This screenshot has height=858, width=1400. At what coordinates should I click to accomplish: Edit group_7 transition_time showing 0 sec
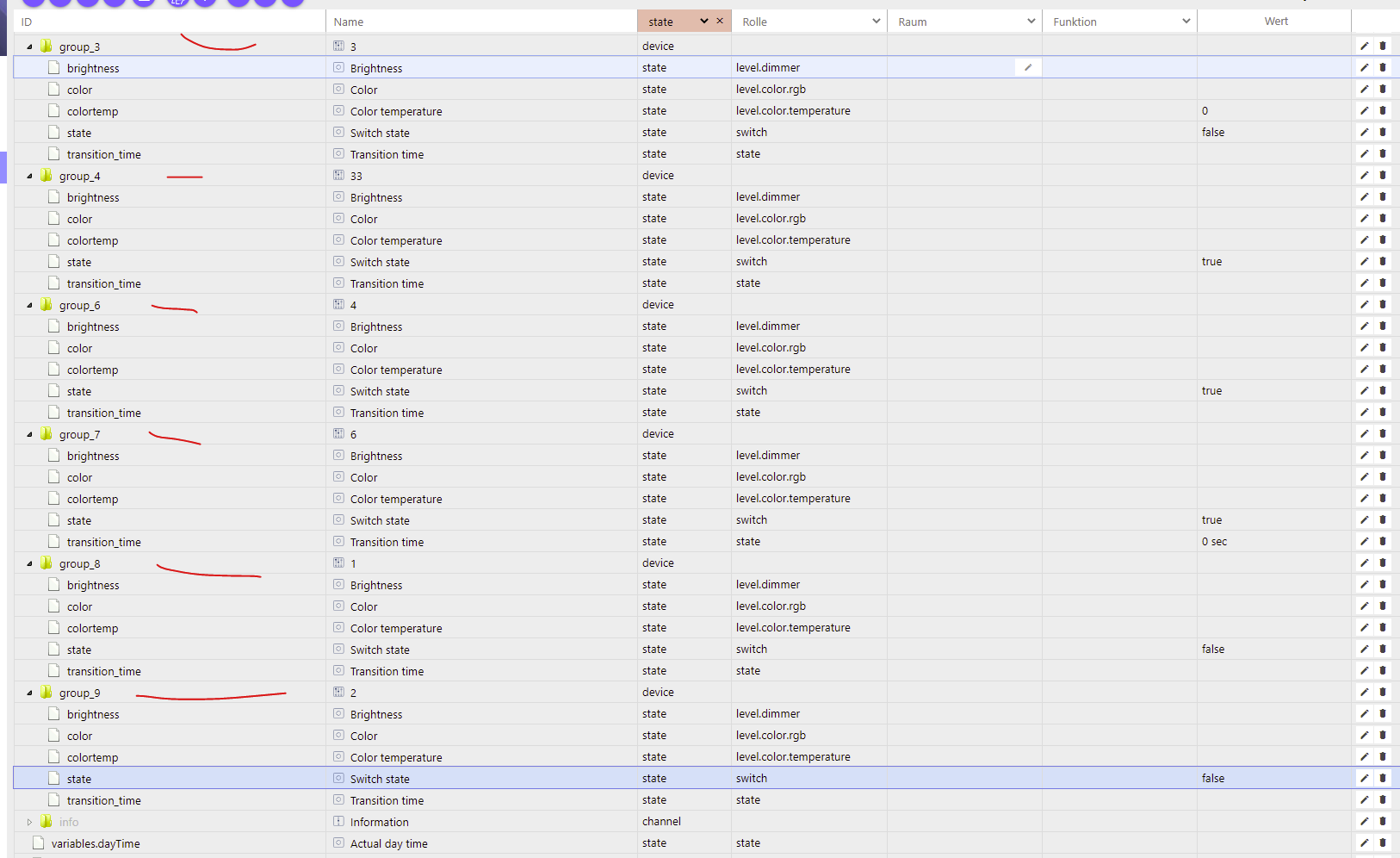click(x=1364, y=541)
